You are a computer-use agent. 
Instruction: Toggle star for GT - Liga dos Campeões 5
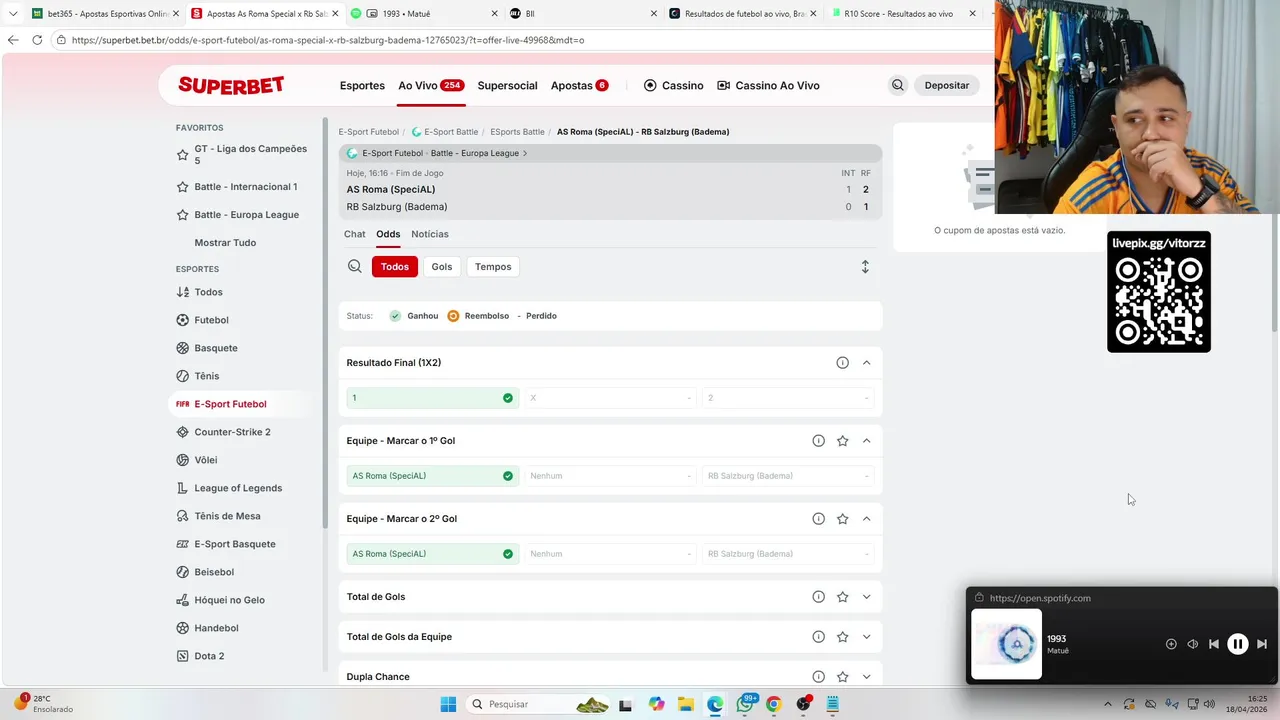coord(182,155)
